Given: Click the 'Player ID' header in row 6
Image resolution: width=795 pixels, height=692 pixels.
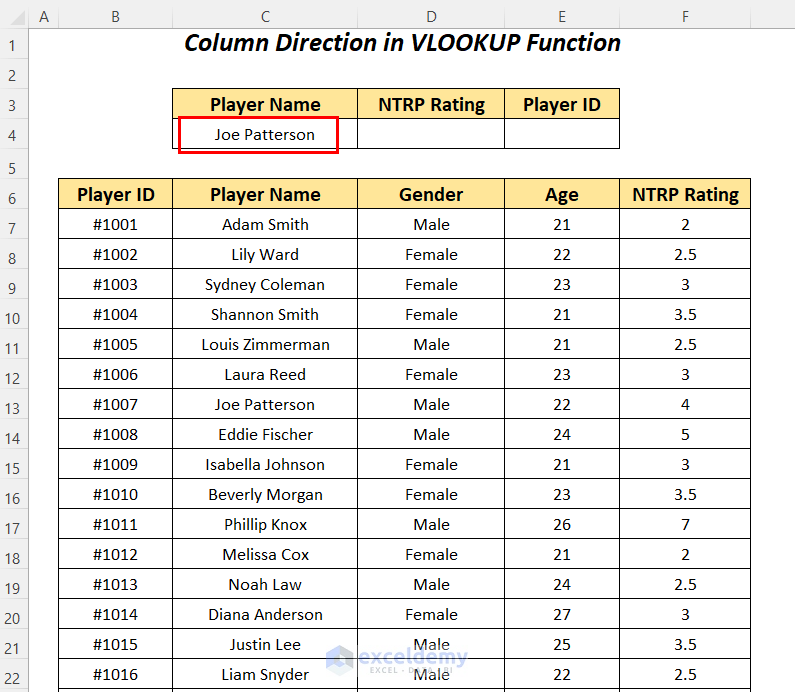Looking at the screenshot, I should 116,194.
